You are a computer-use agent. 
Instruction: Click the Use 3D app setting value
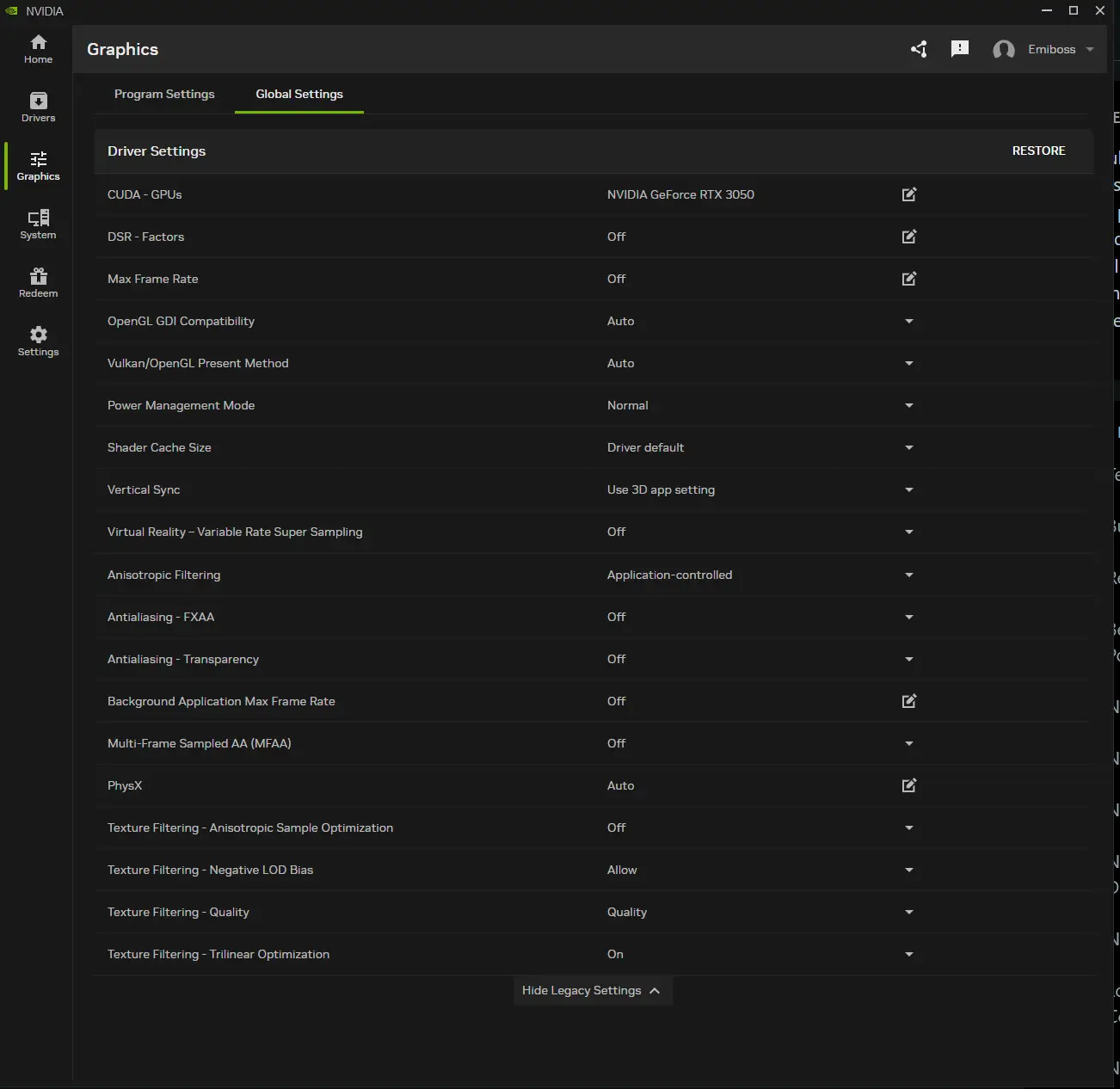pos(661,489)
